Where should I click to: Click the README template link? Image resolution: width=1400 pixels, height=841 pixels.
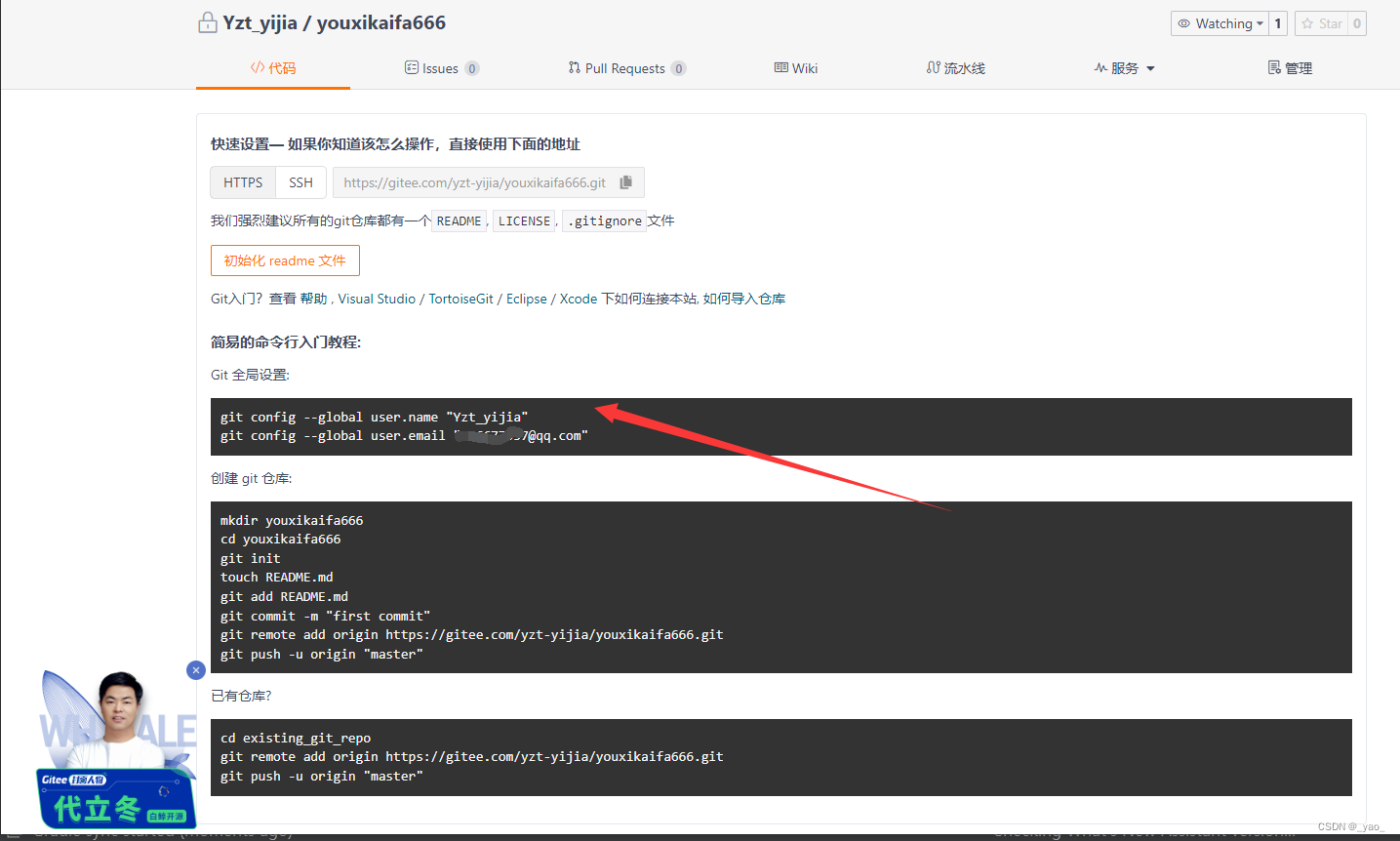pos(459,221)
